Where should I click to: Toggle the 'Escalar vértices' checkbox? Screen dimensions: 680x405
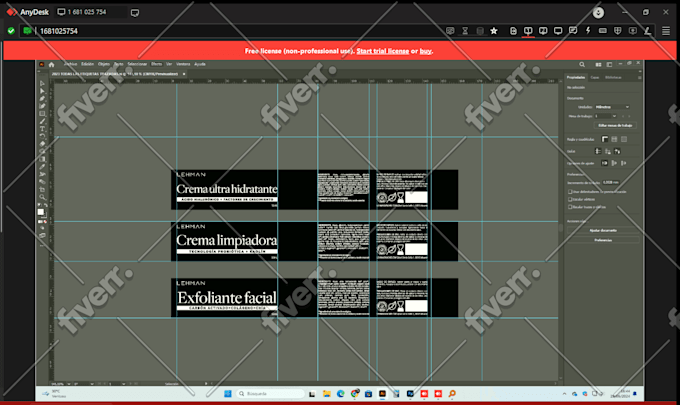click(x=570, y=199)
